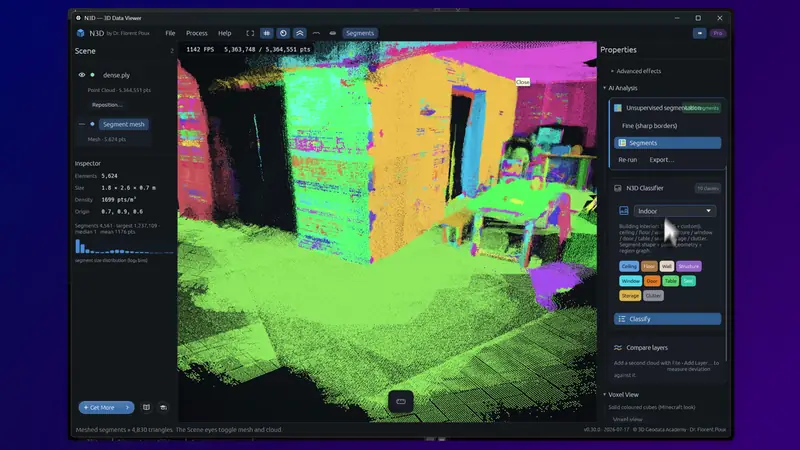Hide the dense.ply layer with eye icon
This screenshot has height=450, width=800.
click(x=82, y=75)
